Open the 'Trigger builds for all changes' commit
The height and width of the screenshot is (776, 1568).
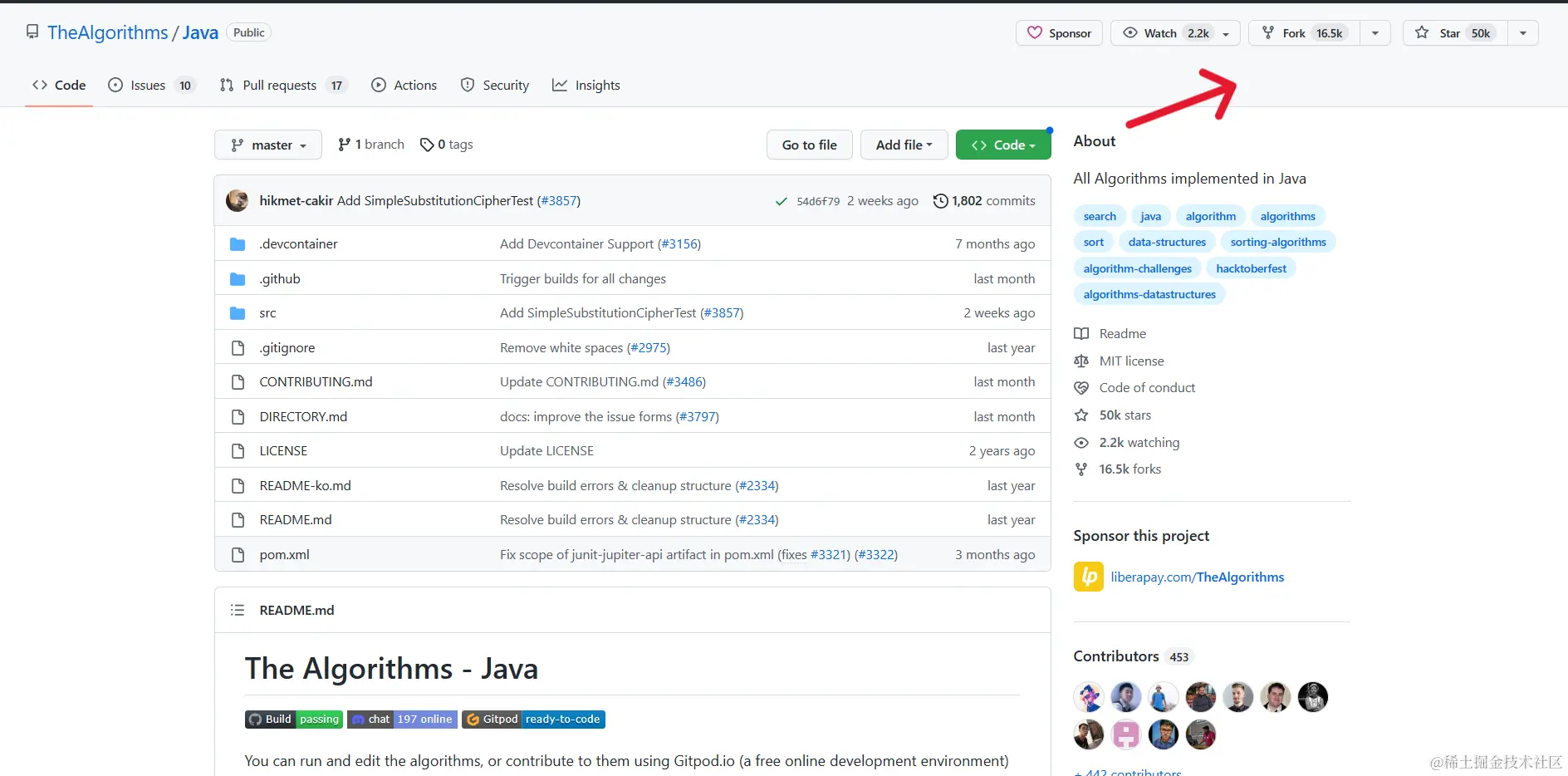(583, 279)
